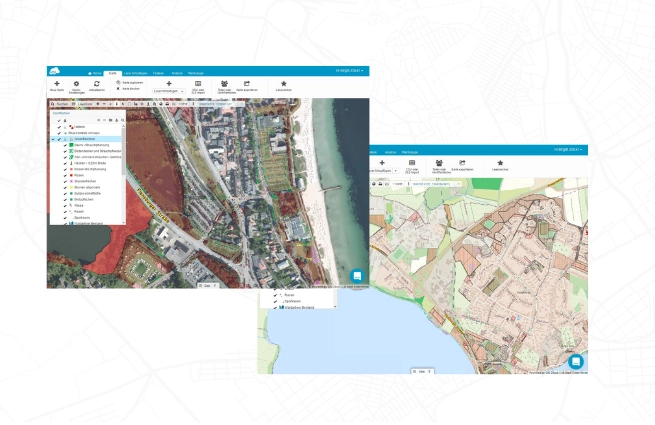Click Teilen oder Veröffentlichen in right window

(439, 166)
